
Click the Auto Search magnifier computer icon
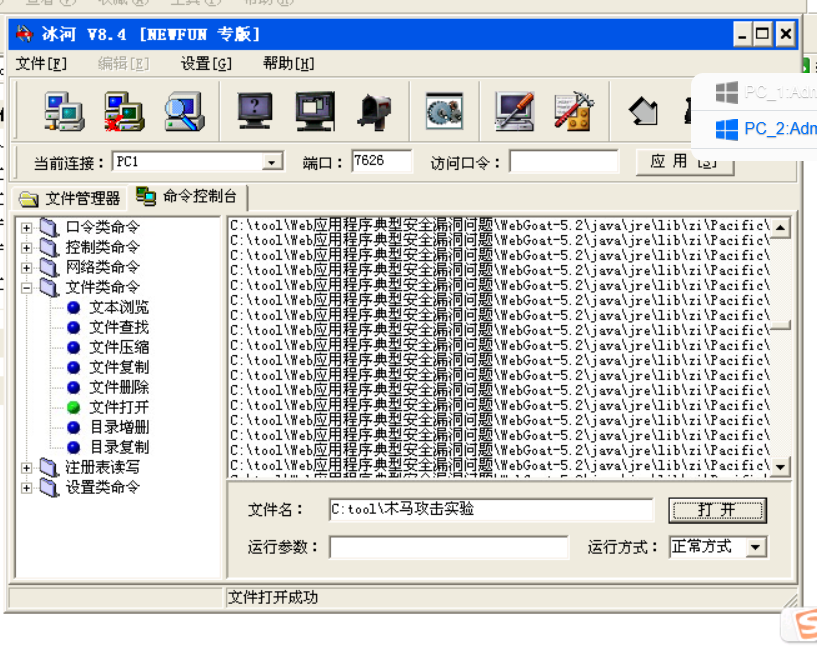click(x=184, y=111)
